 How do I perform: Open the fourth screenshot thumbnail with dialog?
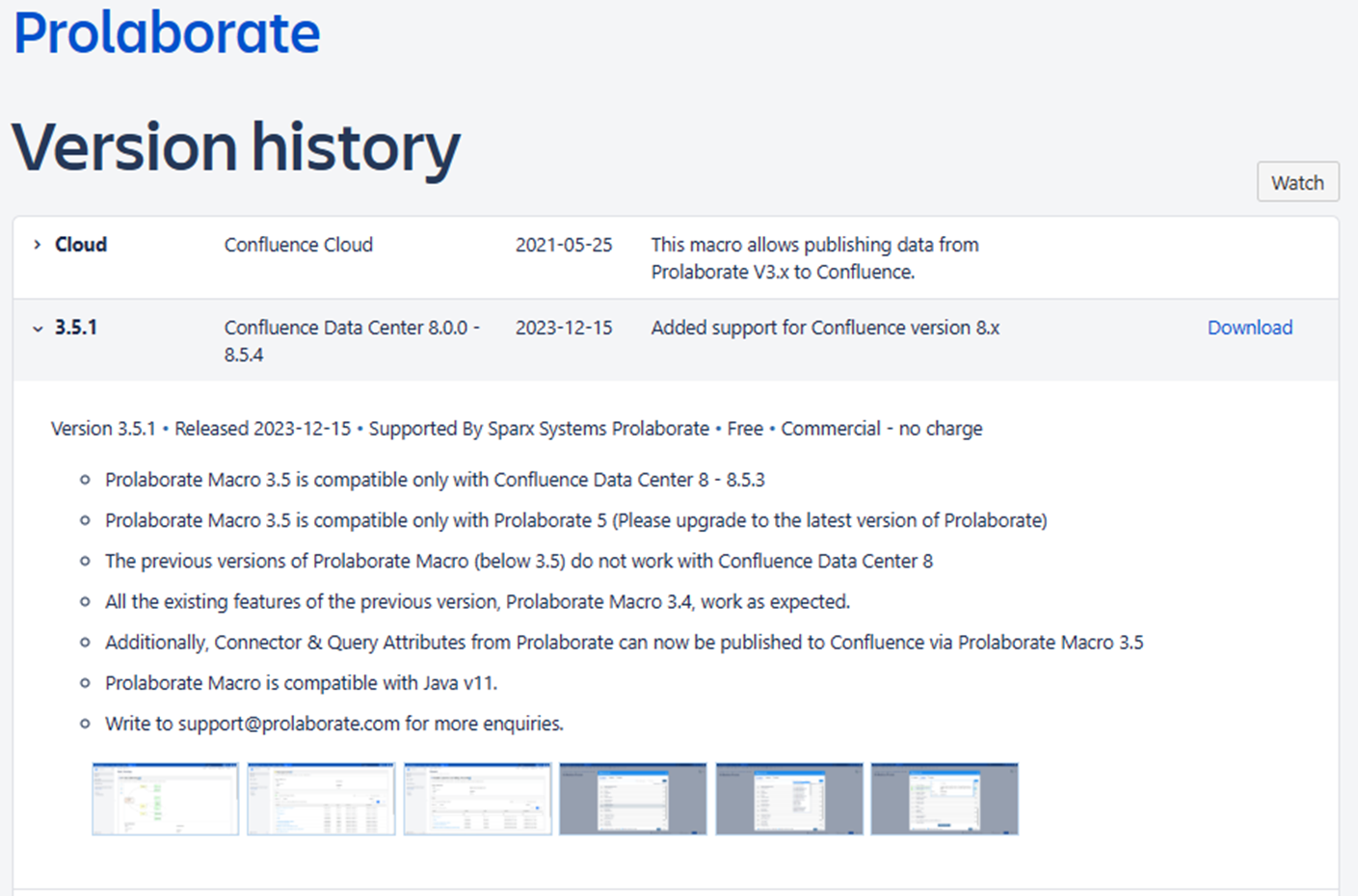633,799
